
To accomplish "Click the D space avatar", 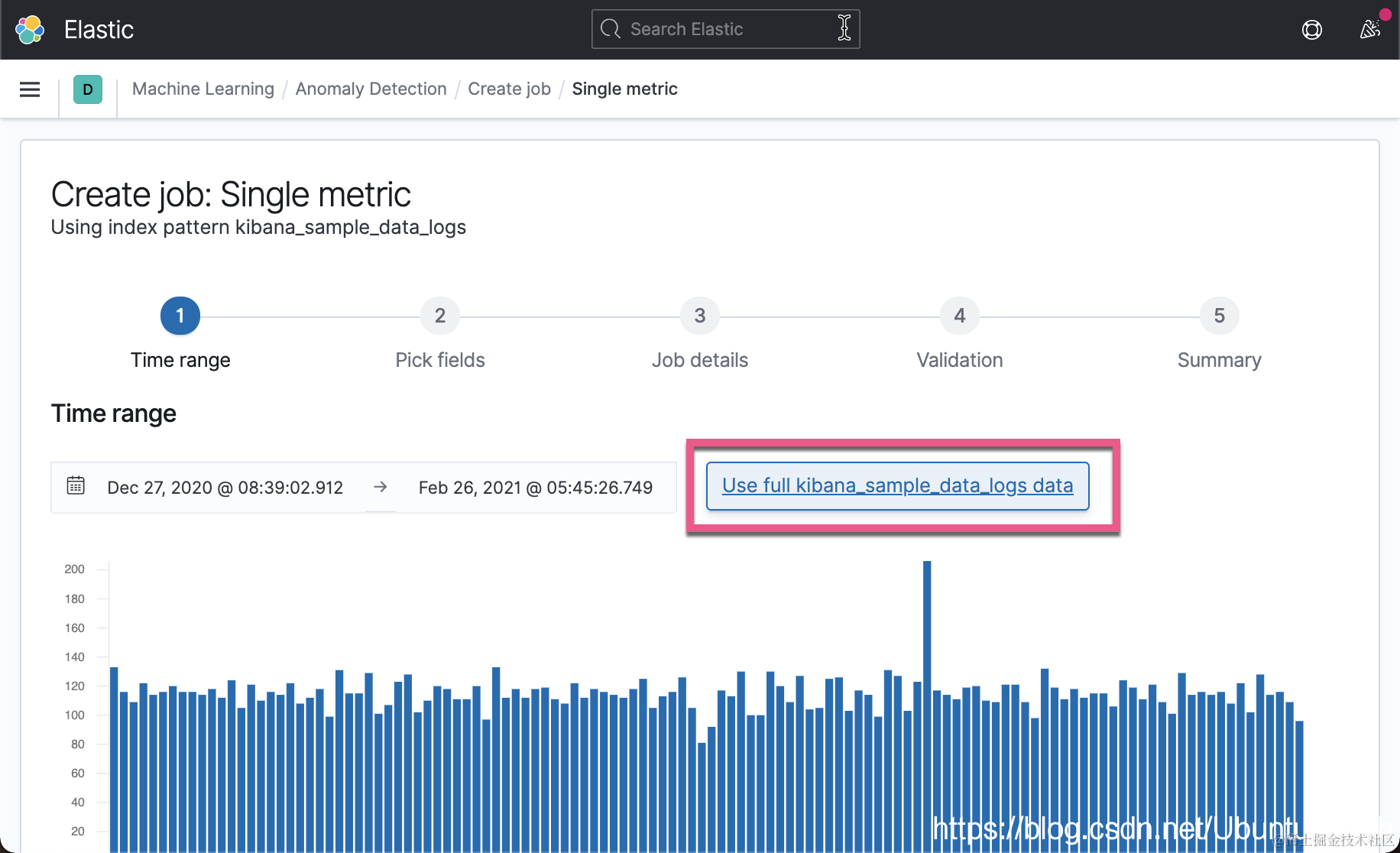I will click(x=88, y=89).
